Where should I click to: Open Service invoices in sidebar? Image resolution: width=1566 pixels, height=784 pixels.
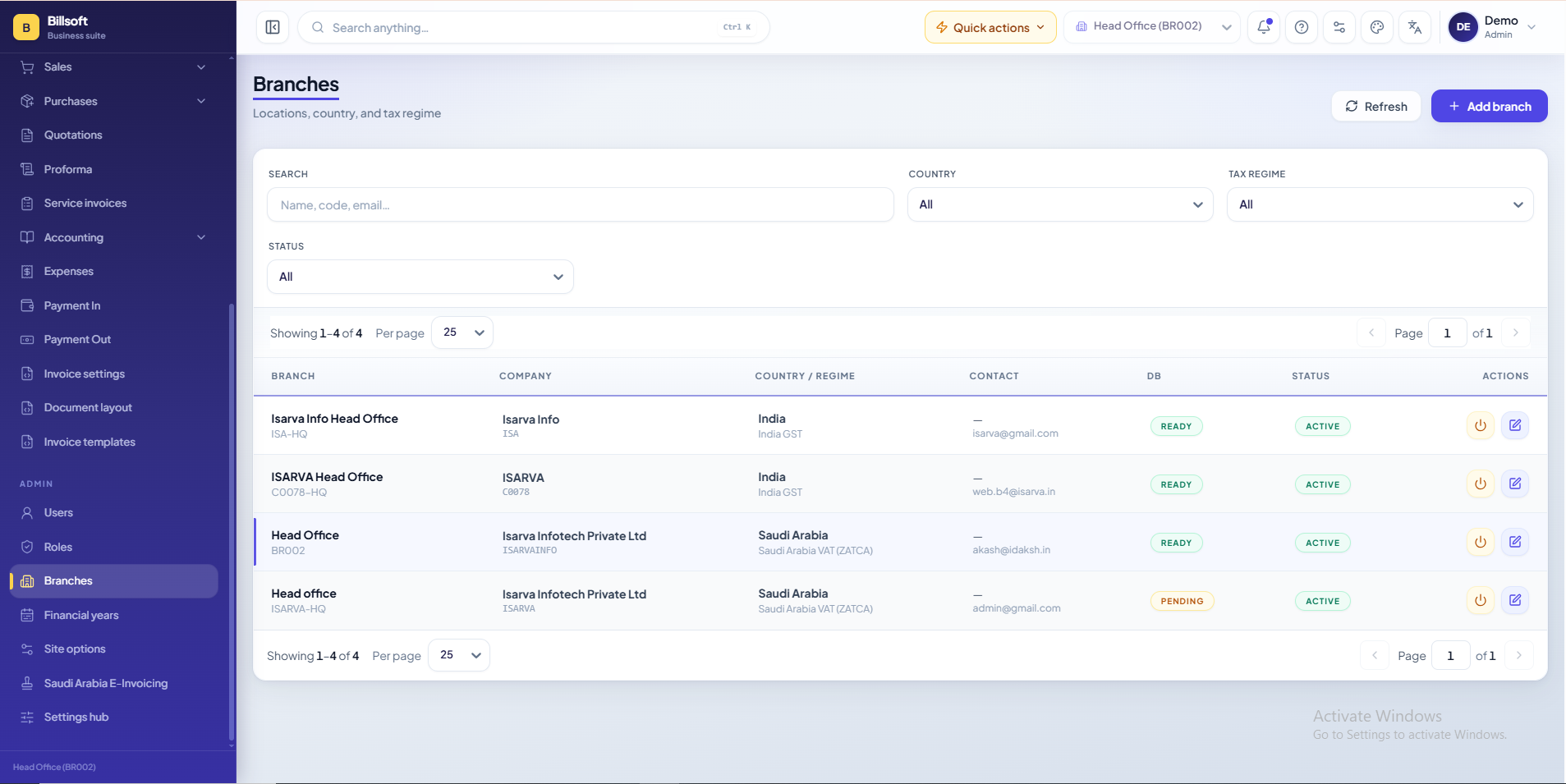[113, 203]
